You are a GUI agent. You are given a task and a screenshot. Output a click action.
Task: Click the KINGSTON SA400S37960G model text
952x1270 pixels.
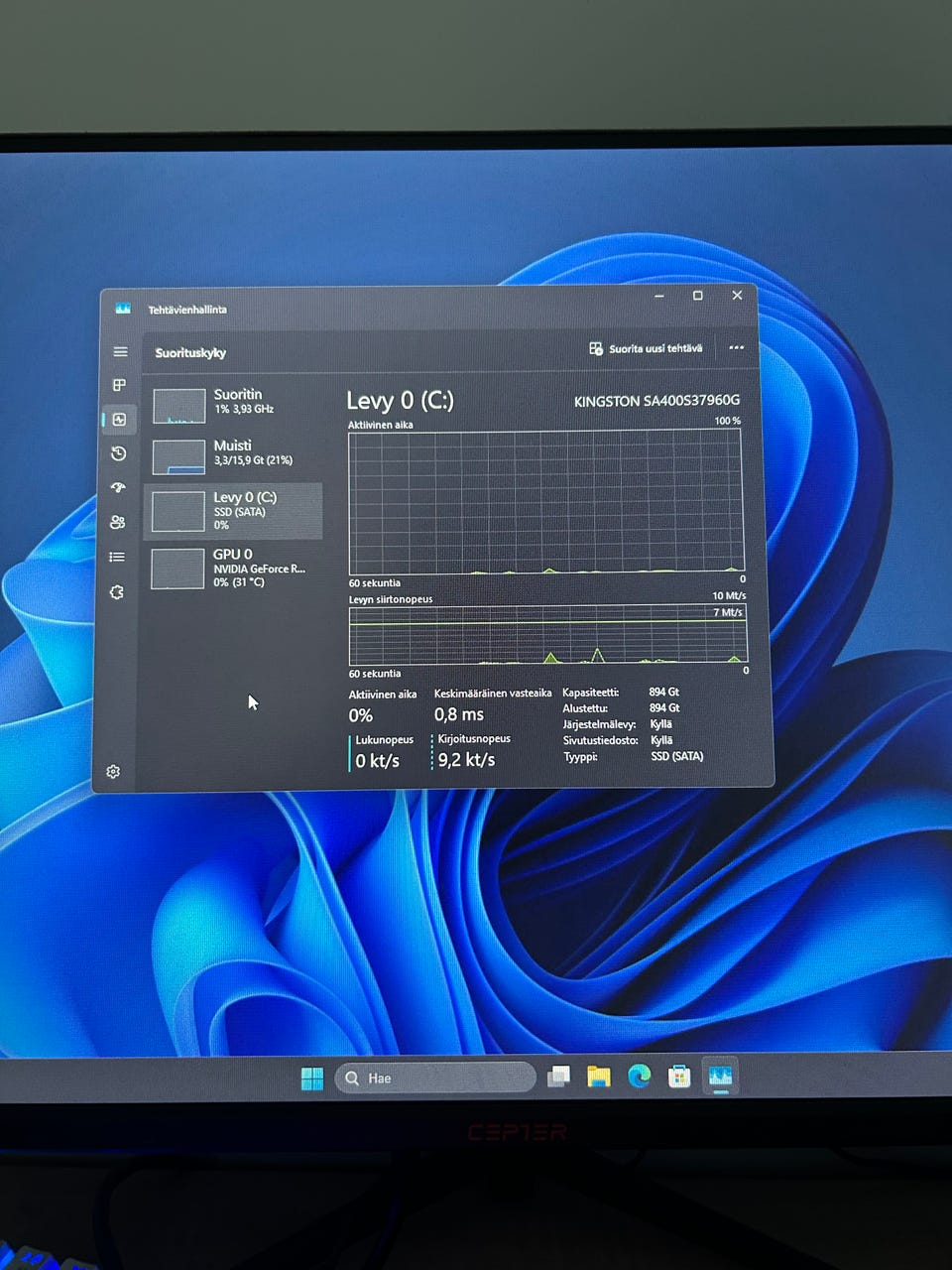[x=656, y=401]
